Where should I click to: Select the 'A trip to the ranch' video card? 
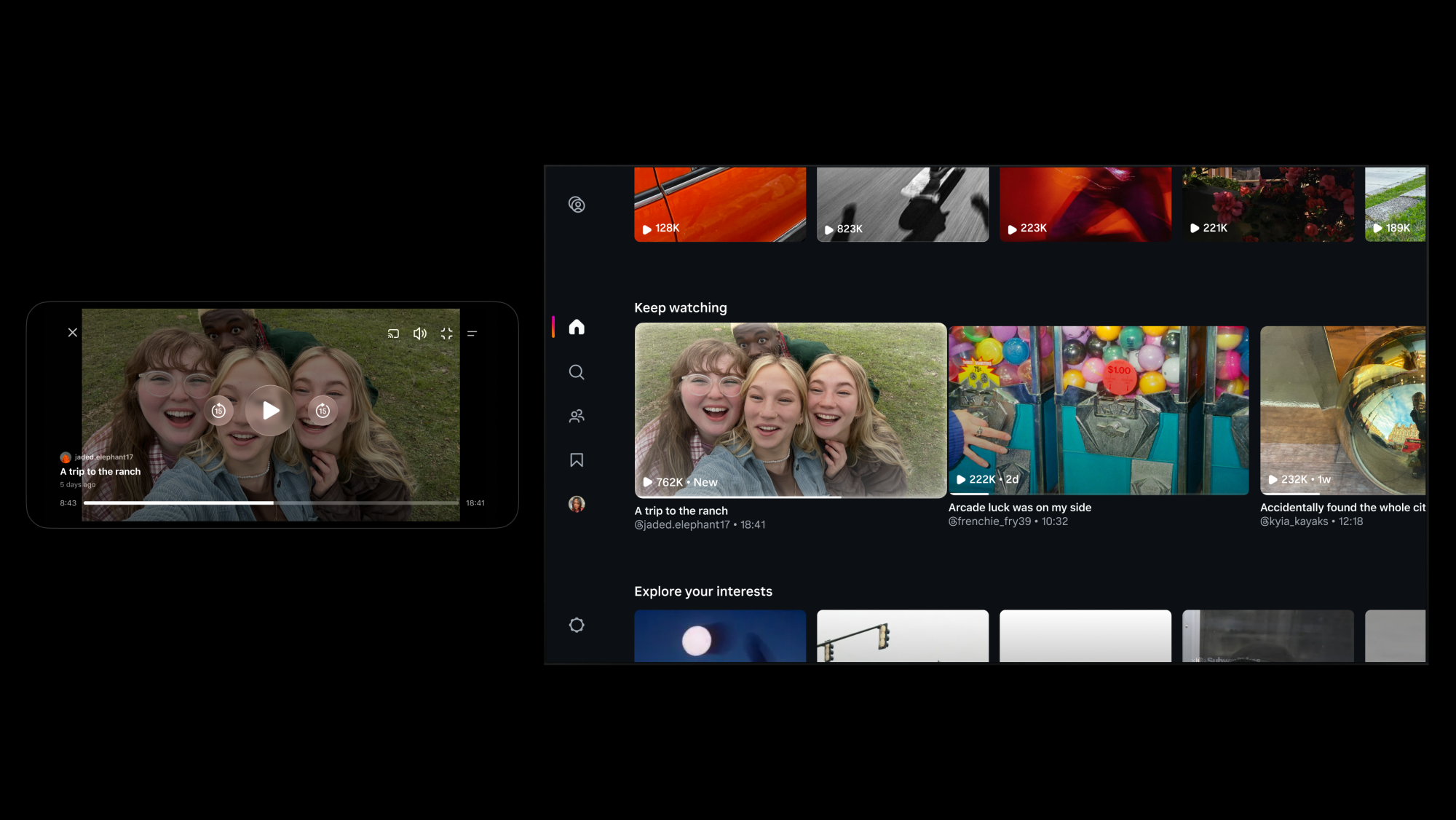click(x=791, y=411)
